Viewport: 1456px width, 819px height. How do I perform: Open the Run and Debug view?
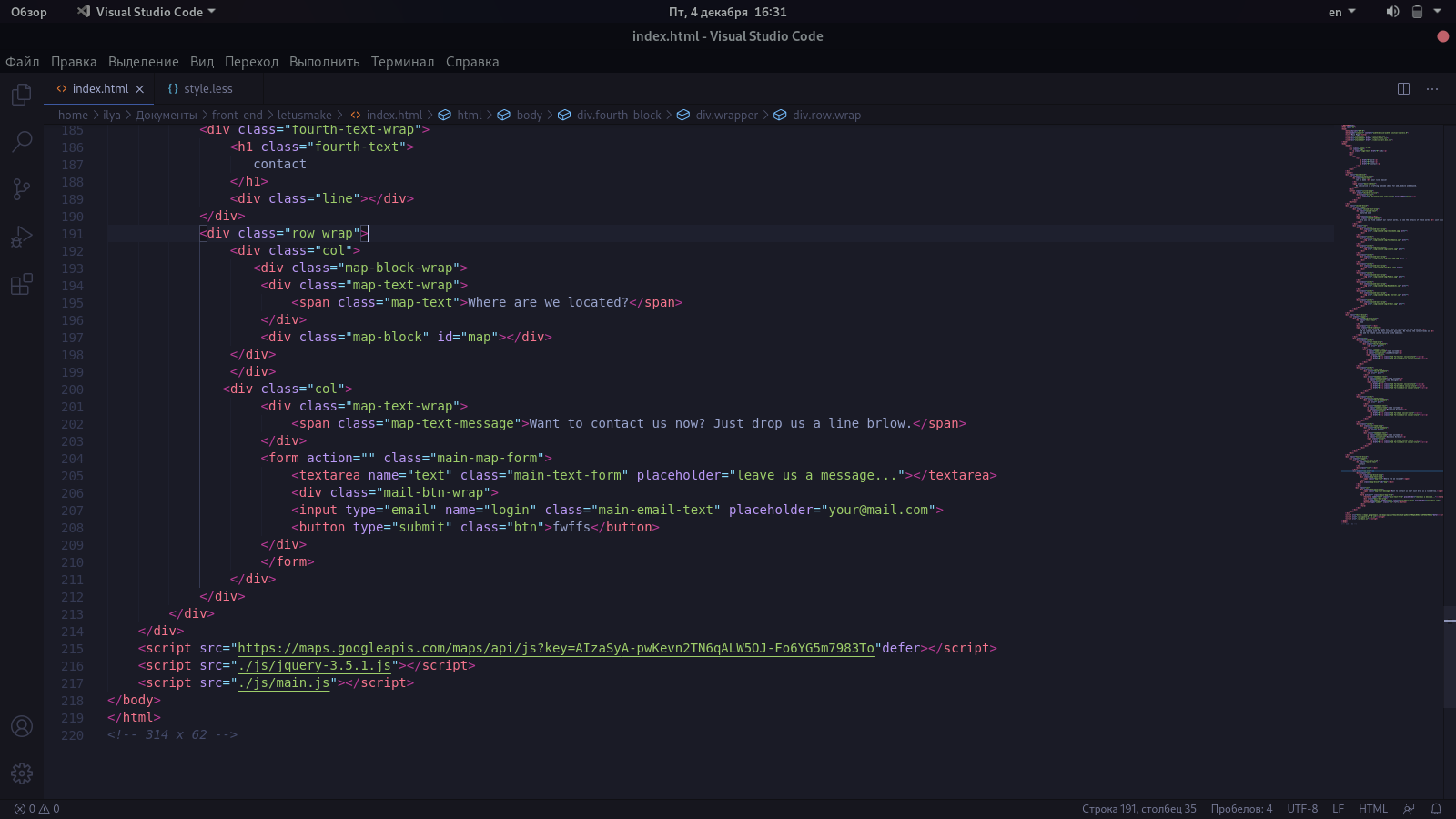coord(22,236)
